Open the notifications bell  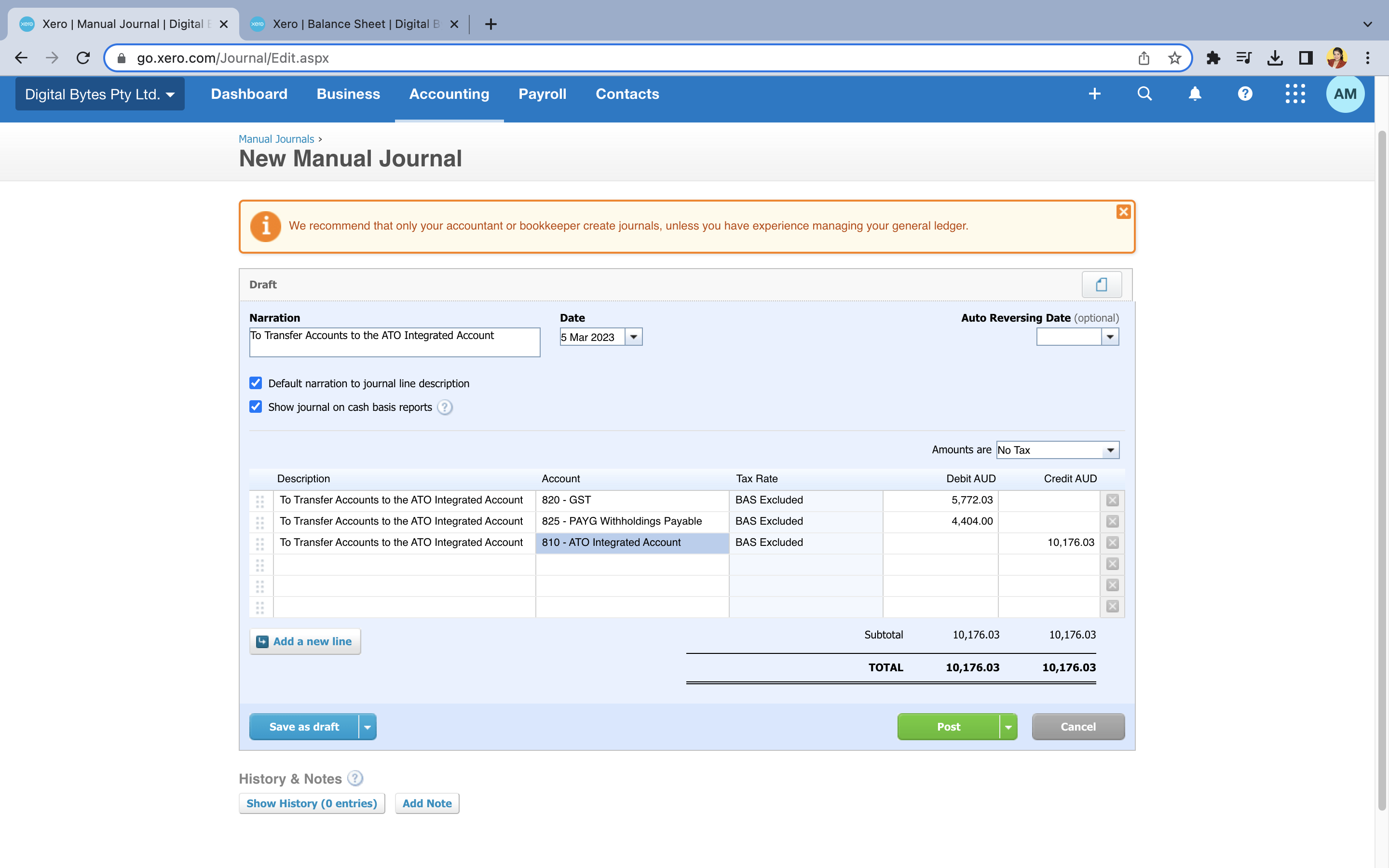click(x=1195, y=94)
